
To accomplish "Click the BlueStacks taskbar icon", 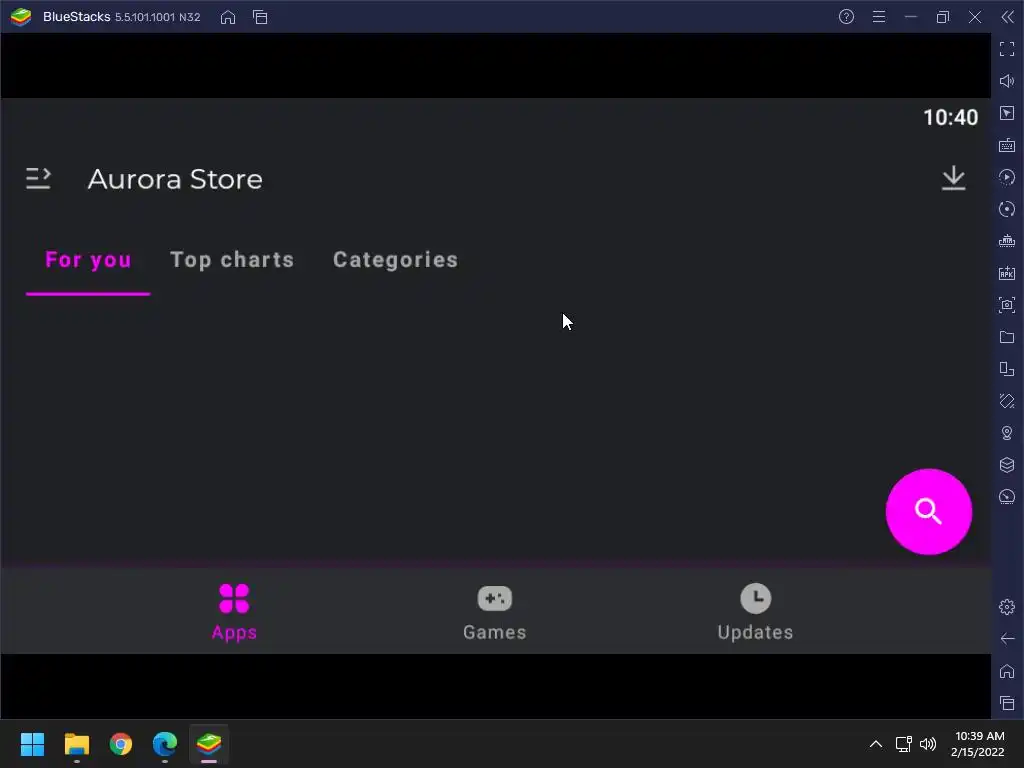I will [209, 744].
